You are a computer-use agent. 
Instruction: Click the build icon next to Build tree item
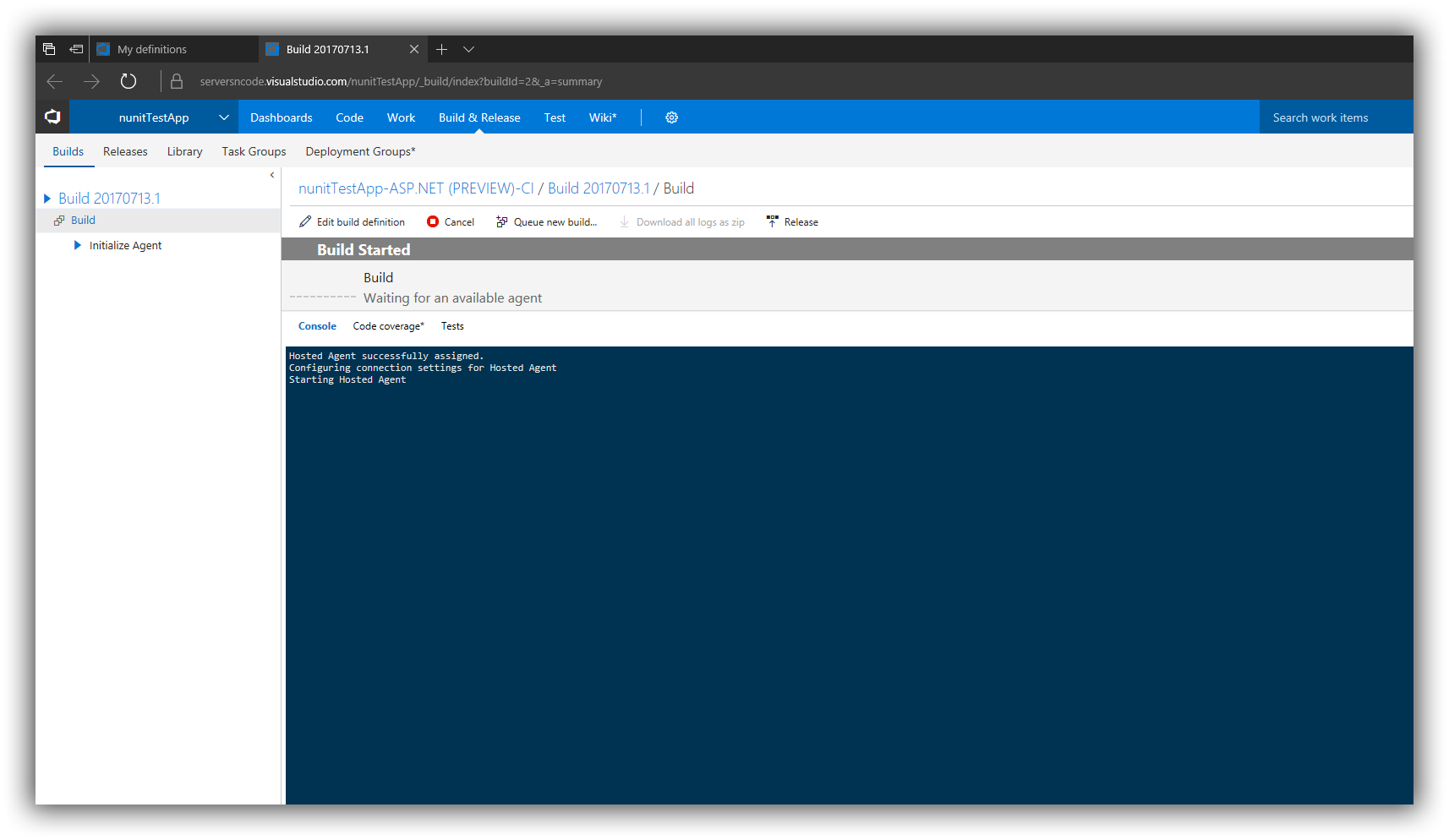pos(59,221)
